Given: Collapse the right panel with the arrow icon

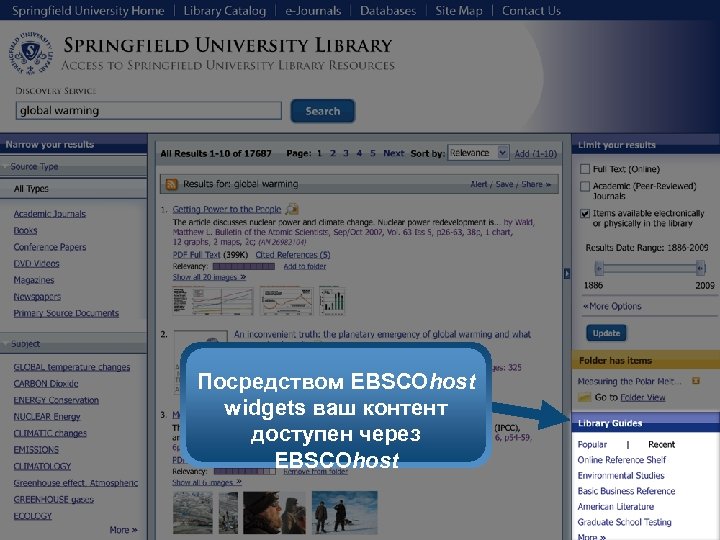Looking at the screenshot, I should [x=567, y=274].
